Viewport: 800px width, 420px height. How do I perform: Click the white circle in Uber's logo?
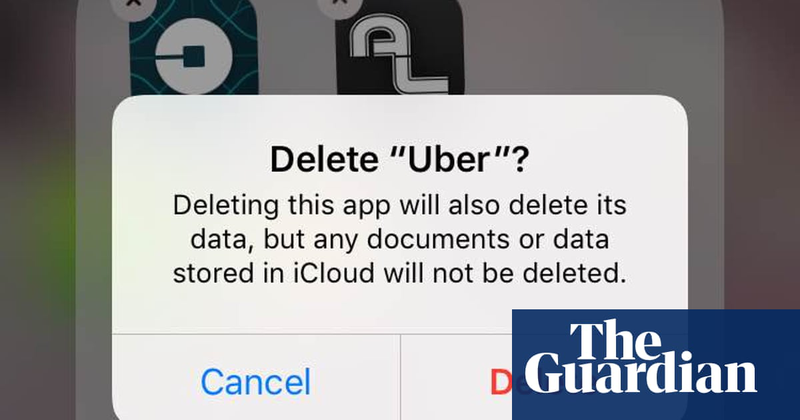coord(194,55)
